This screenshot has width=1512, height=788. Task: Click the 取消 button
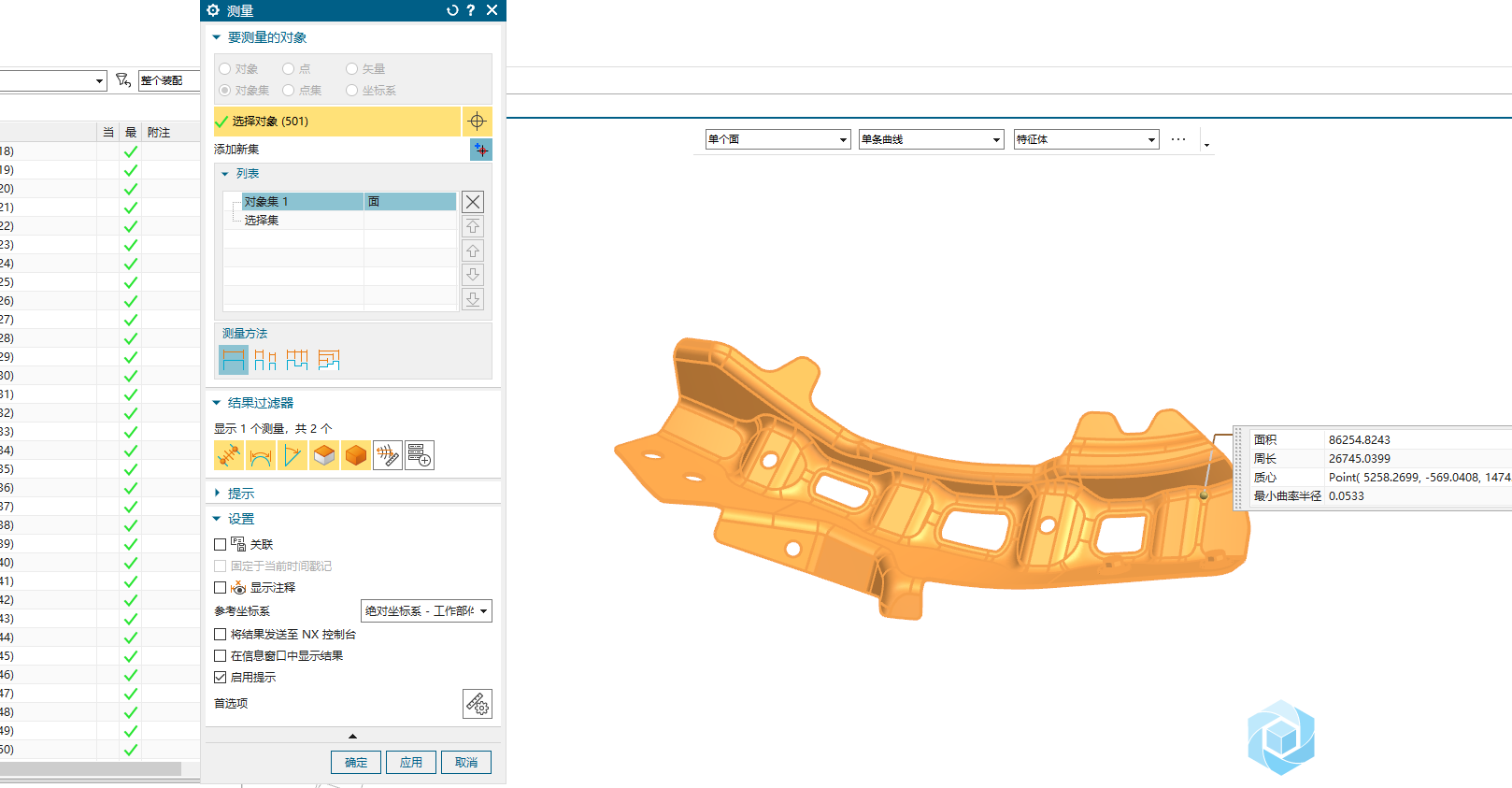tap(466, 762)
